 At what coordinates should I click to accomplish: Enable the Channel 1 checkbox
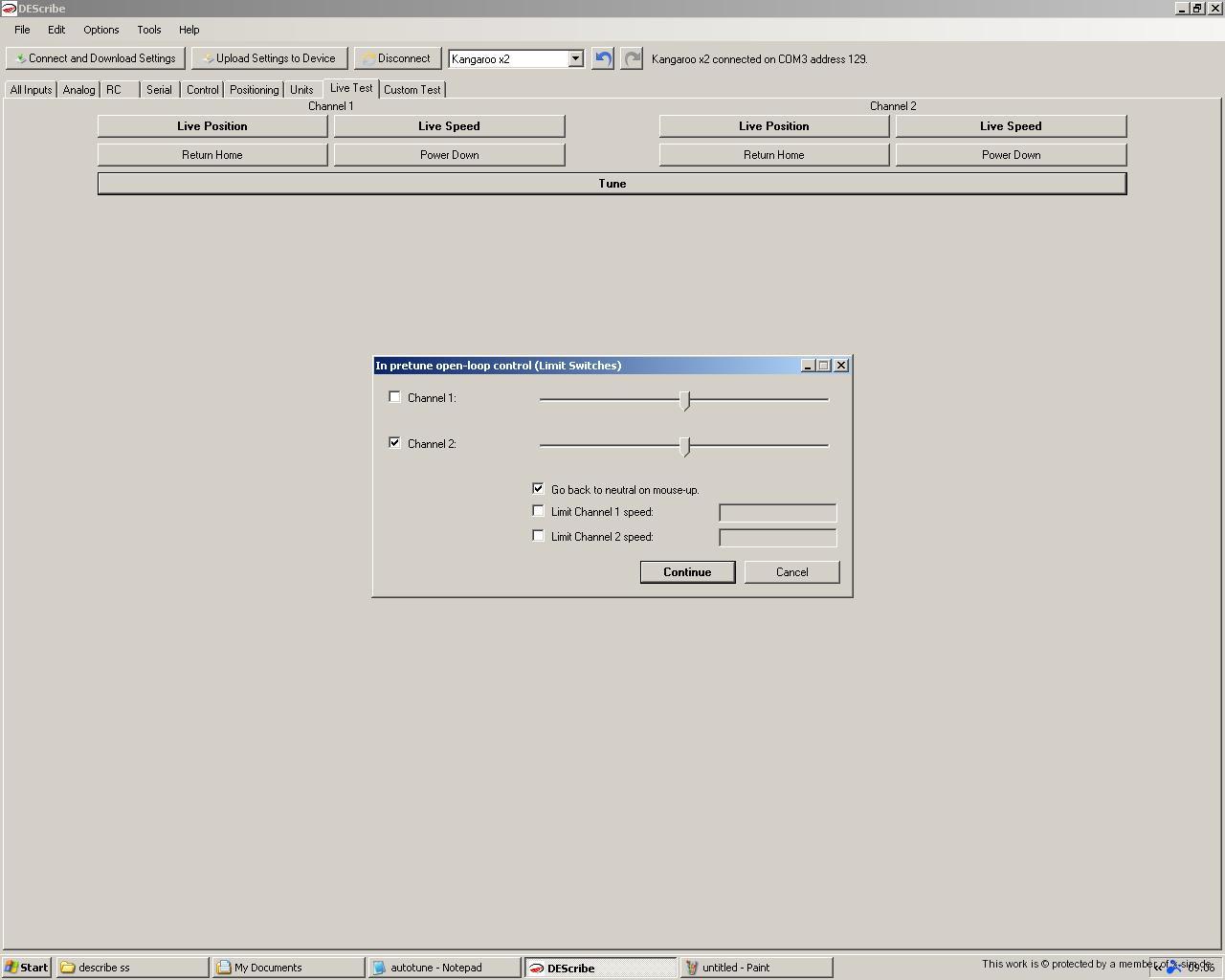[x=394, y=397]
